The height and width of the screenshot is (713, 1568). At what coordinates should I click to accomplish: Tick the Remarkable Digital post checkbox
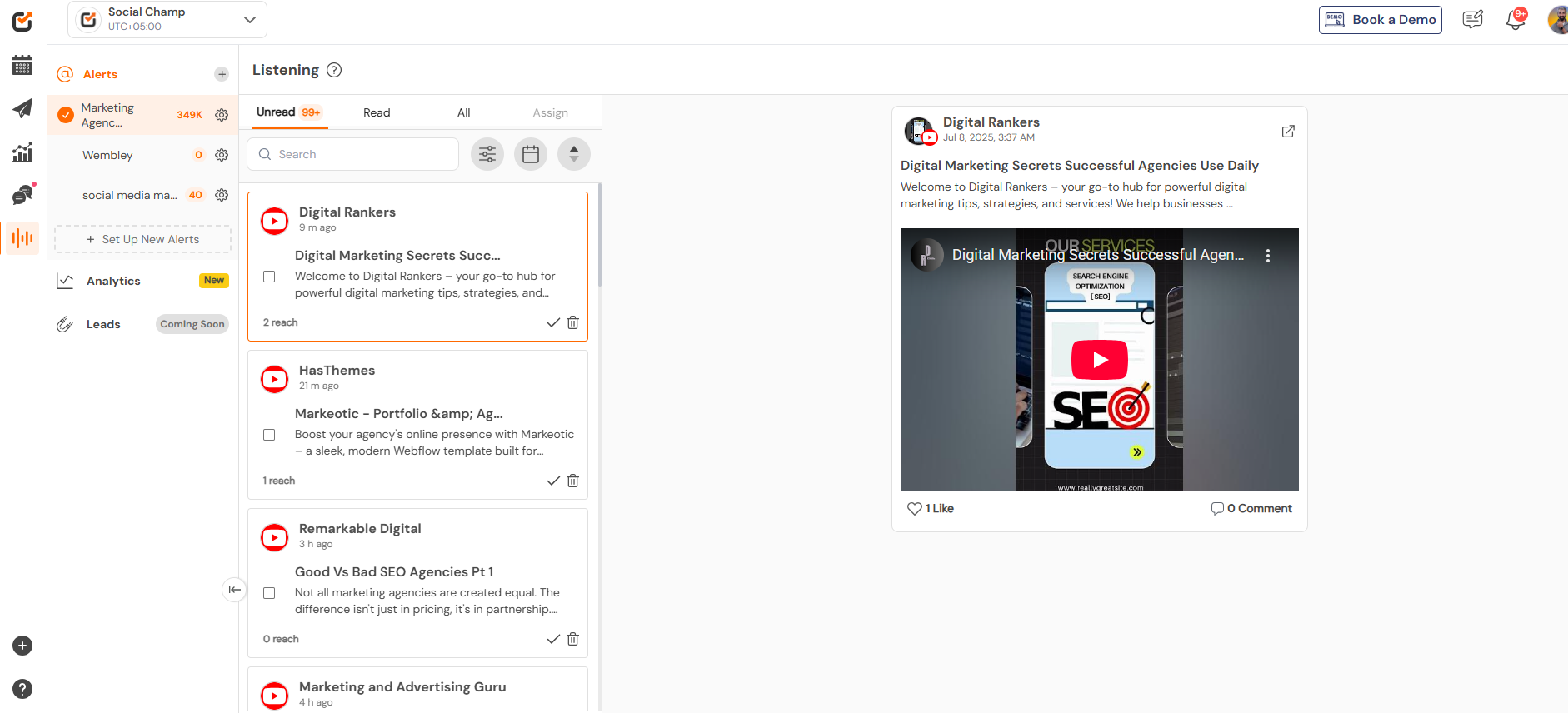(269, 593)
